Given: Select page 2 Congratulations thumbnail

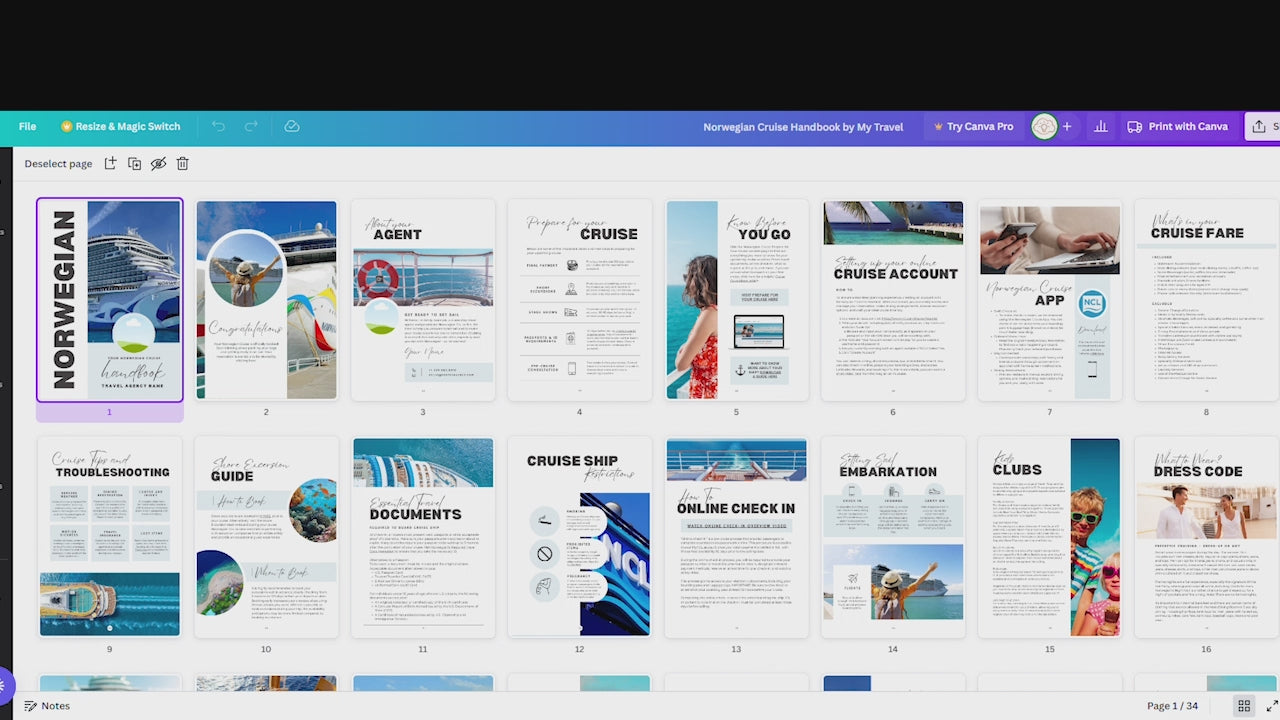Looking at the screenshot, I should (266, 300).
